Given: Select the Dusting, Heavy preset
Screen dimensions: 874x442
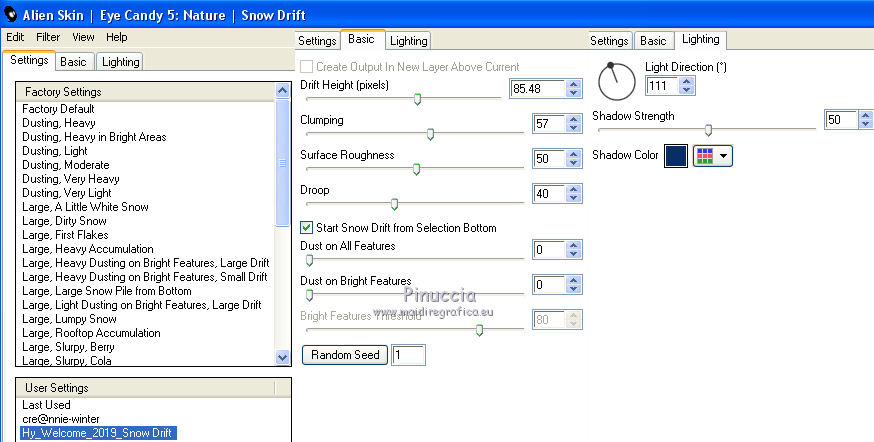Looking at the screenshot, I should 59,123.
